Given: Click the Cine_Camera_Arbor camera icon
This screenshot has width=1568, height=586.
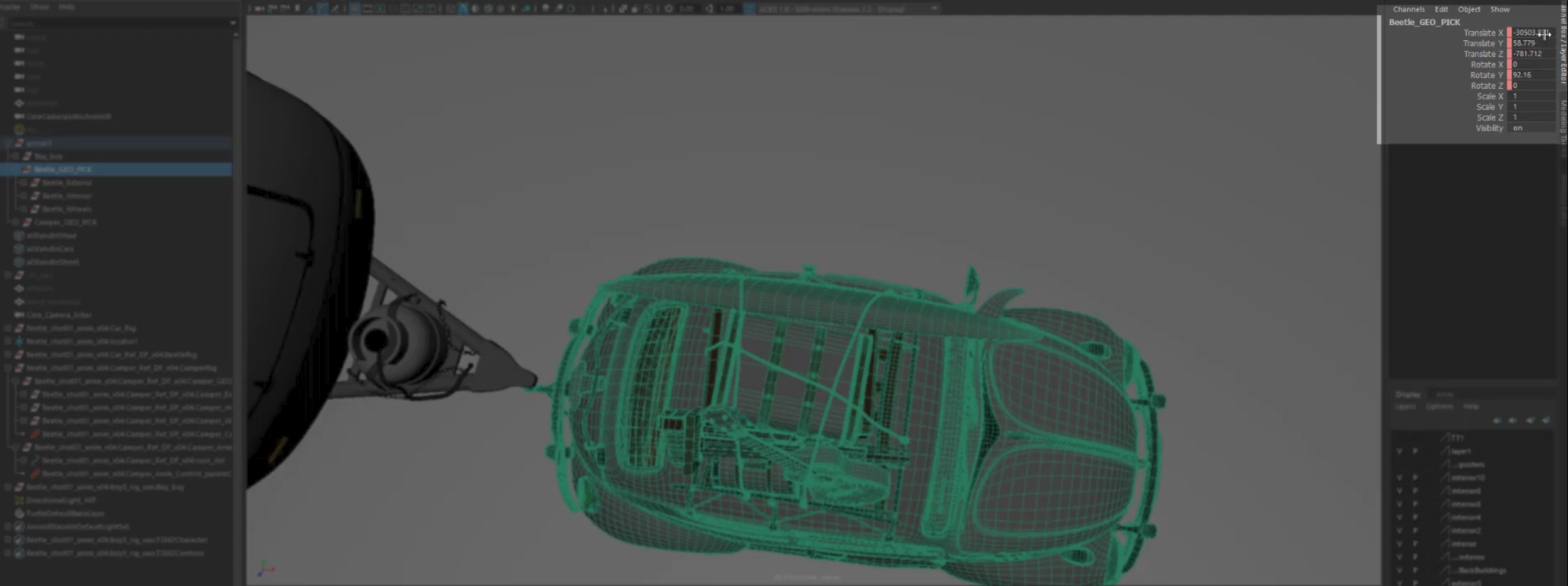Looking at the screenshot, I should pyautogui.click(x=19, y=315).
